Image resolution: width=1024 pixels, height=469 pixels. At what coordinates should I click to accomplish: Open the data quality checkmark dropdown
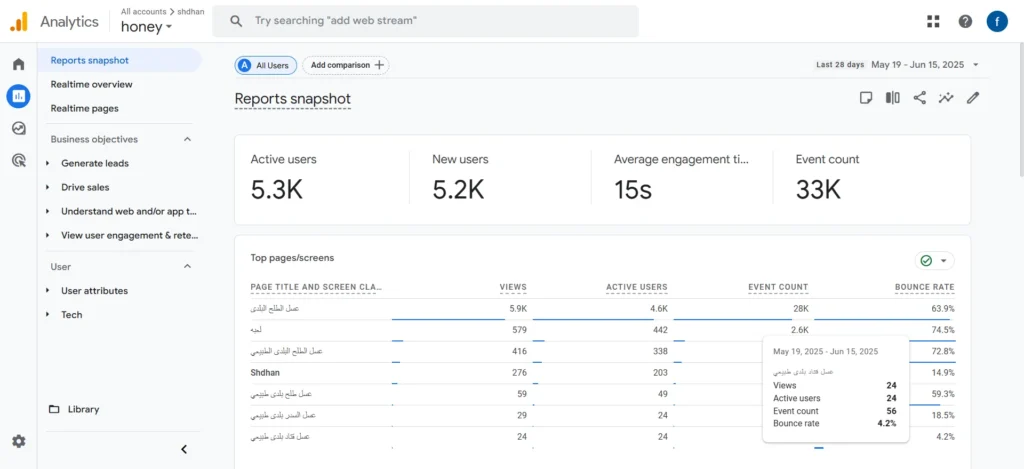pos(935,261)
